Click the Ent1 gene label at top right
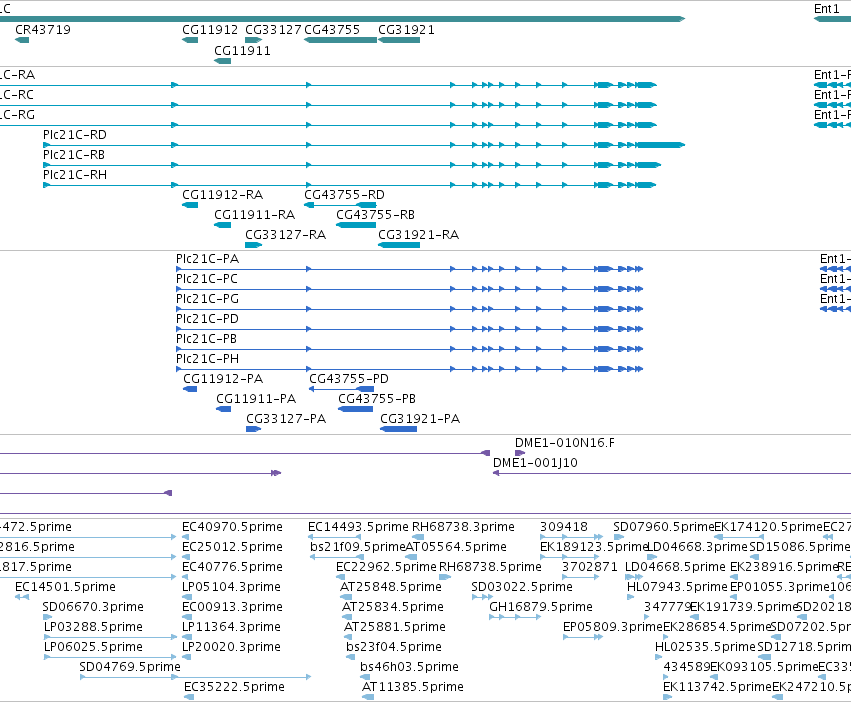Viewport: 851px width, 702px height. click(x=827, y=9)
